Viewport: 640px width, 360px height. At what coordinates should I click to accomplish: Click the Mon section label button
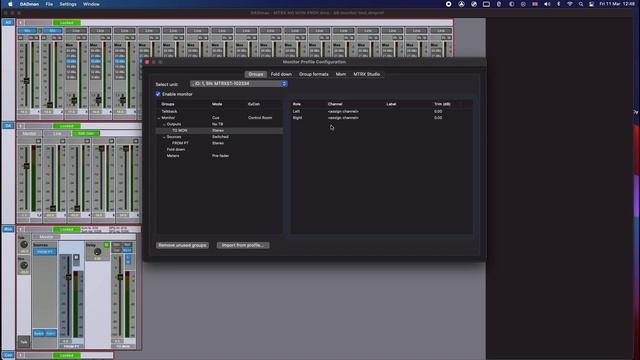tap(8, 229)
